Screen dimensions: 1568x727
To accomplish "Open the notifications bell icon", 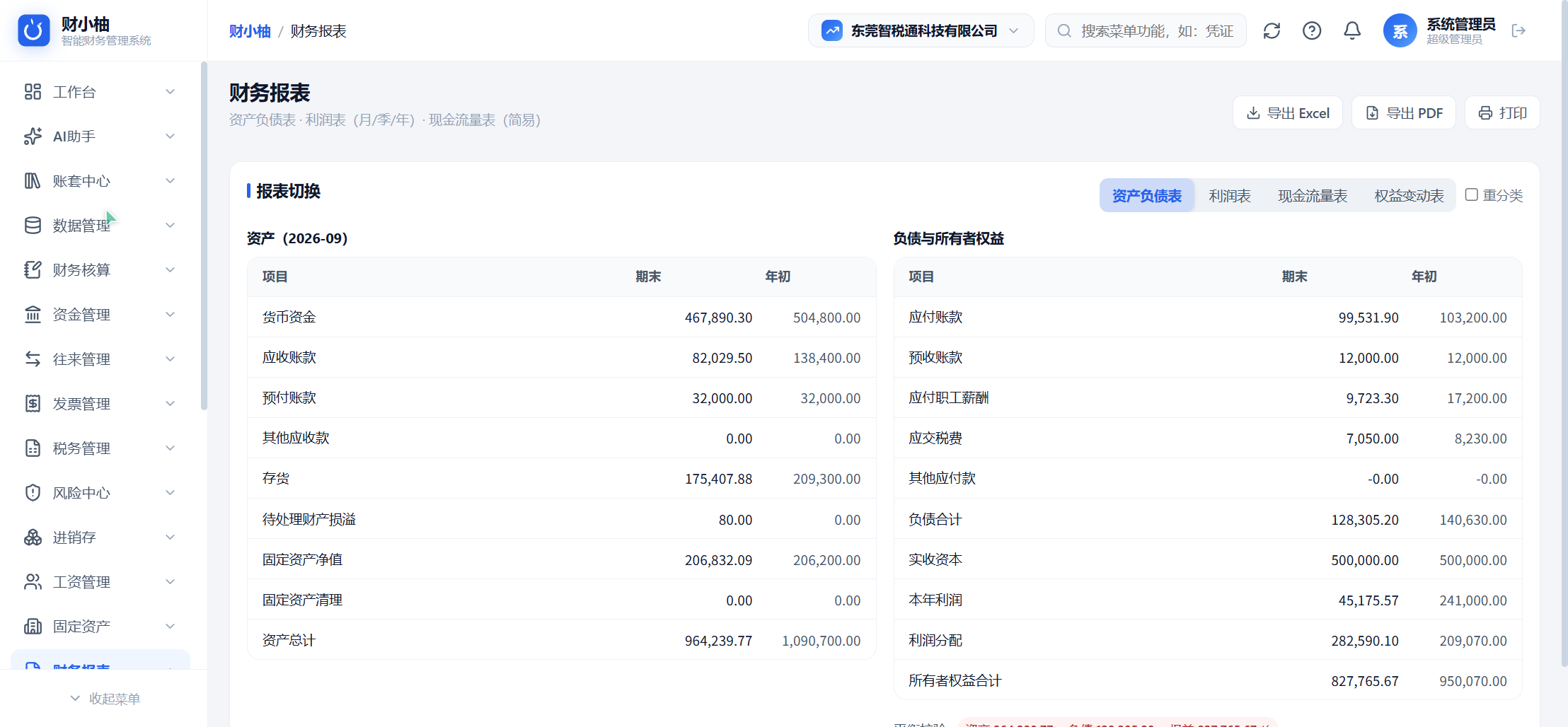I will pos(1352,31).
